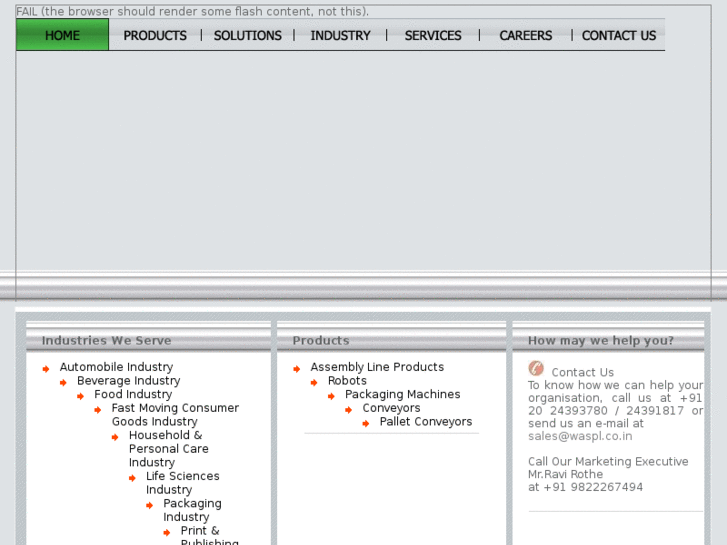
Task: Click the 'Products' panel heading
Action: pyautogui.click(x=321, y=340)
